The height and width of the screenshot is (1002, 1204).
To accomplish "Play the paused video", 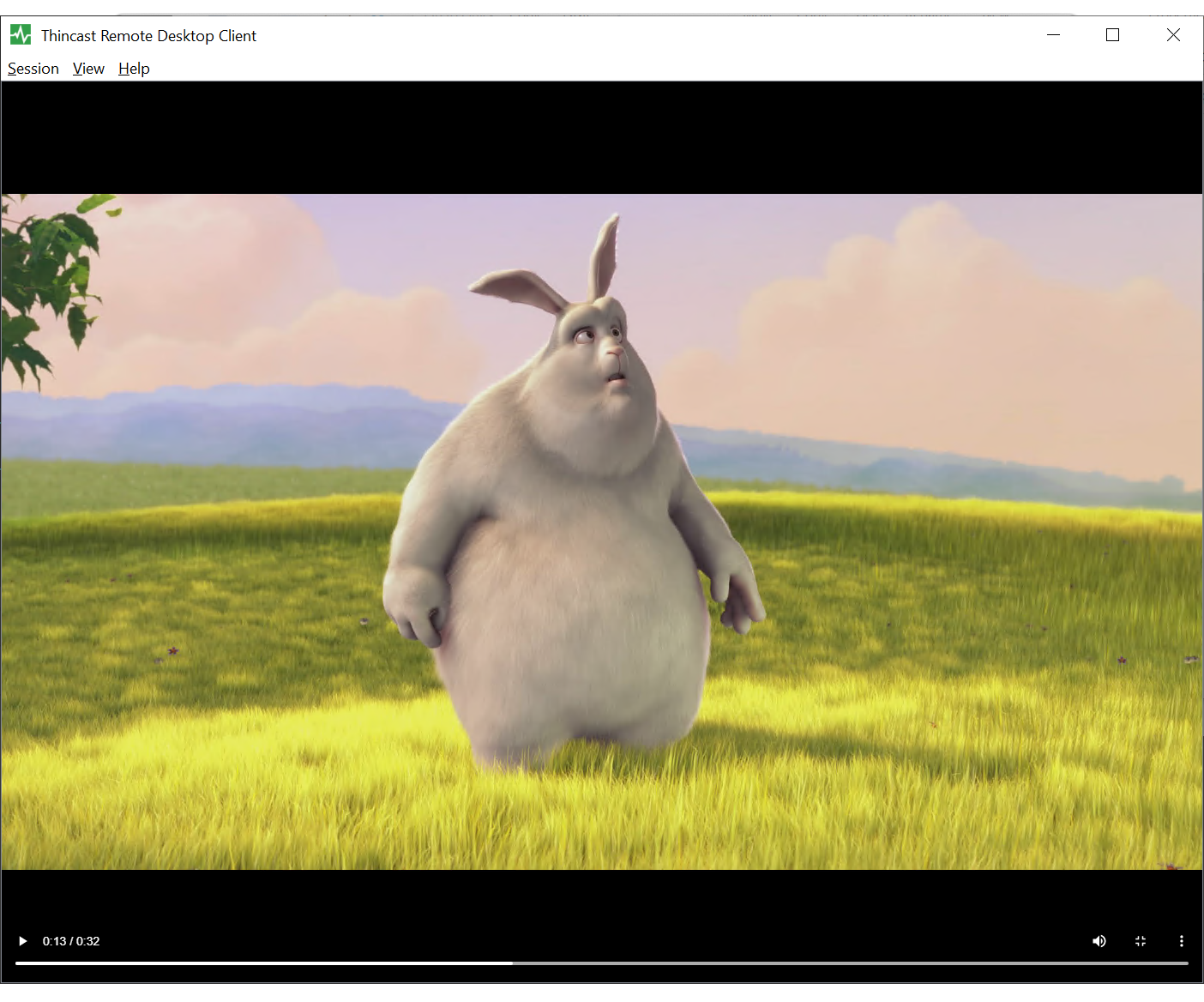I will [x=23, y=941].
